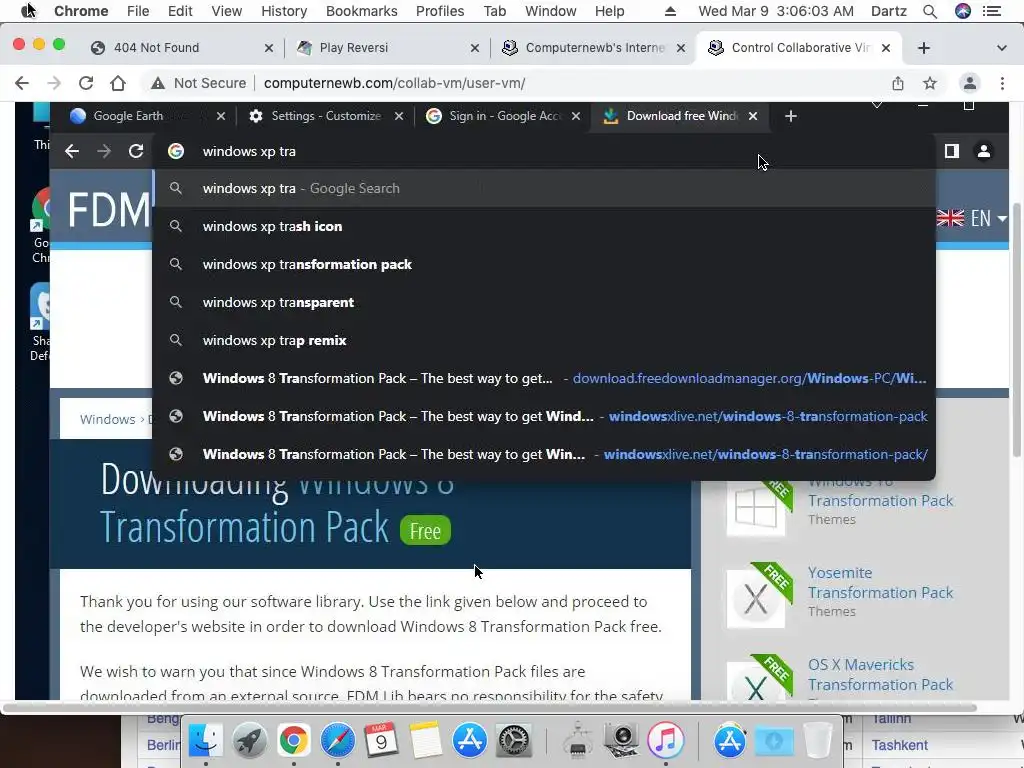Close the Download free Windows tab in VM
The width and height of the screenshot is (1024, 768).
point(753,116)
